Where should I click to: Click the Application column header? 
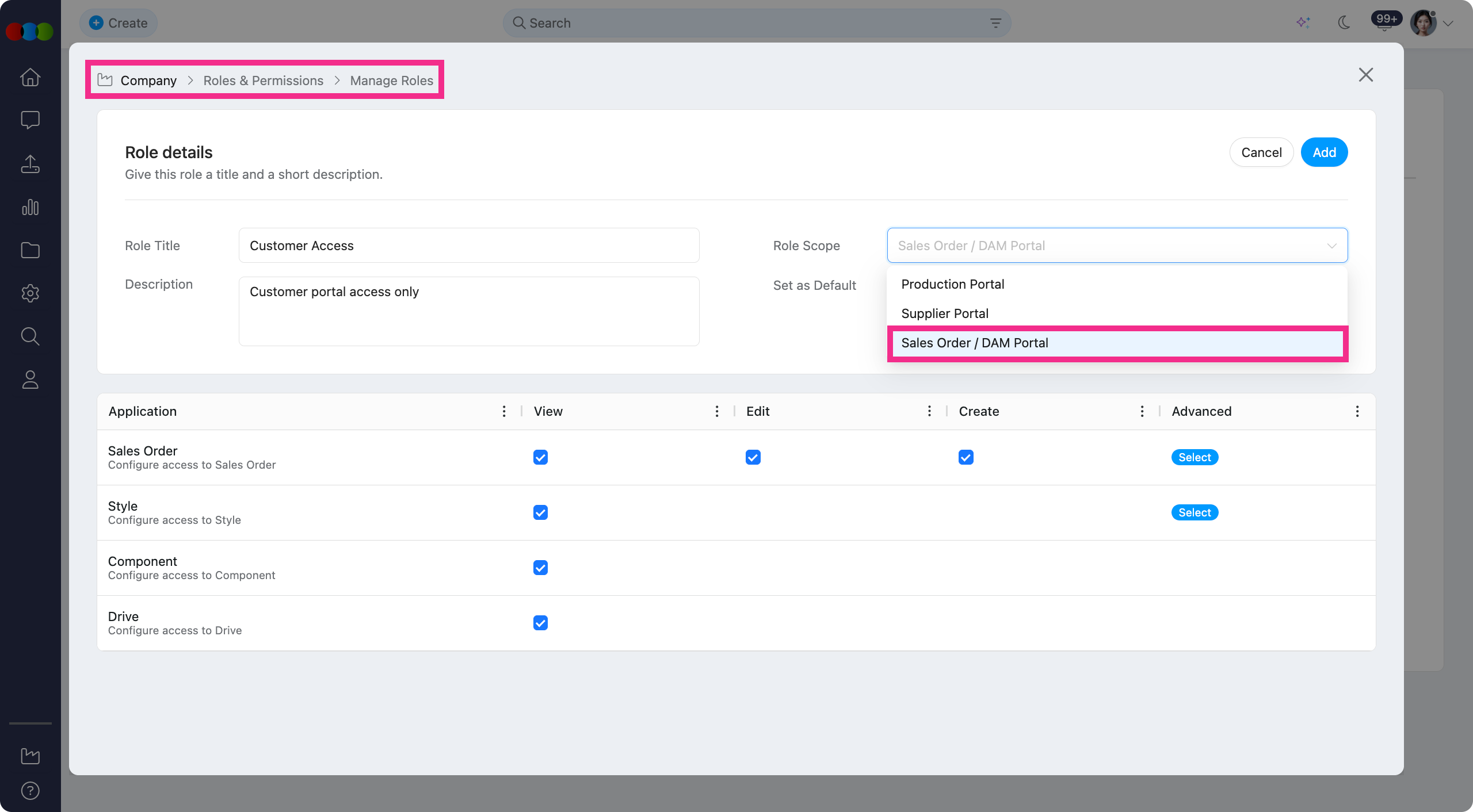[143, 411]
